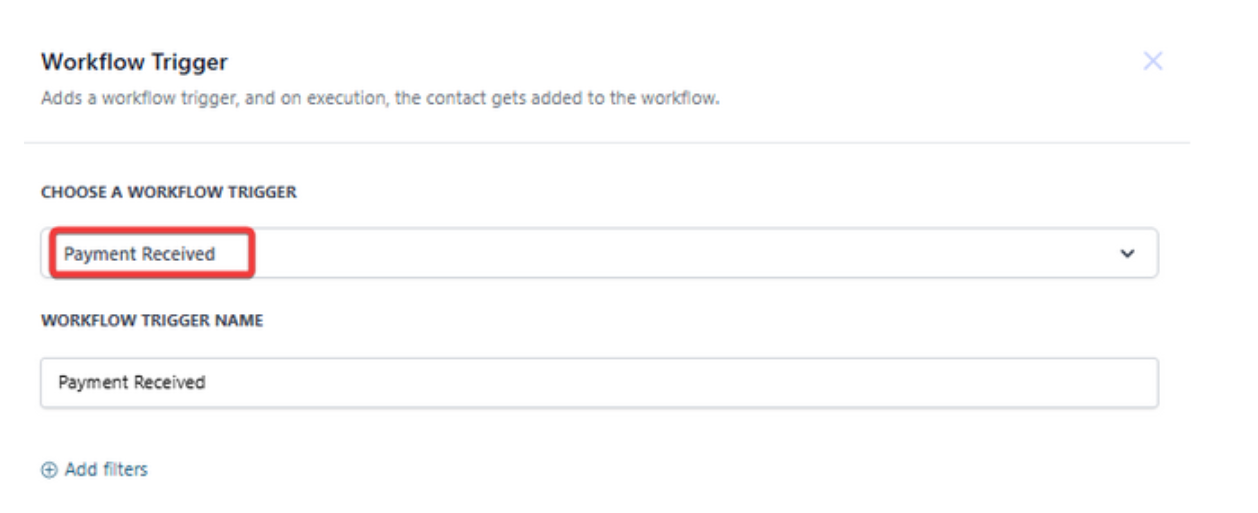The height and width of the screenshot is (513, 1258).
Task: Focus the Workflow Trigger Name input field
Action: pos(598,382)
